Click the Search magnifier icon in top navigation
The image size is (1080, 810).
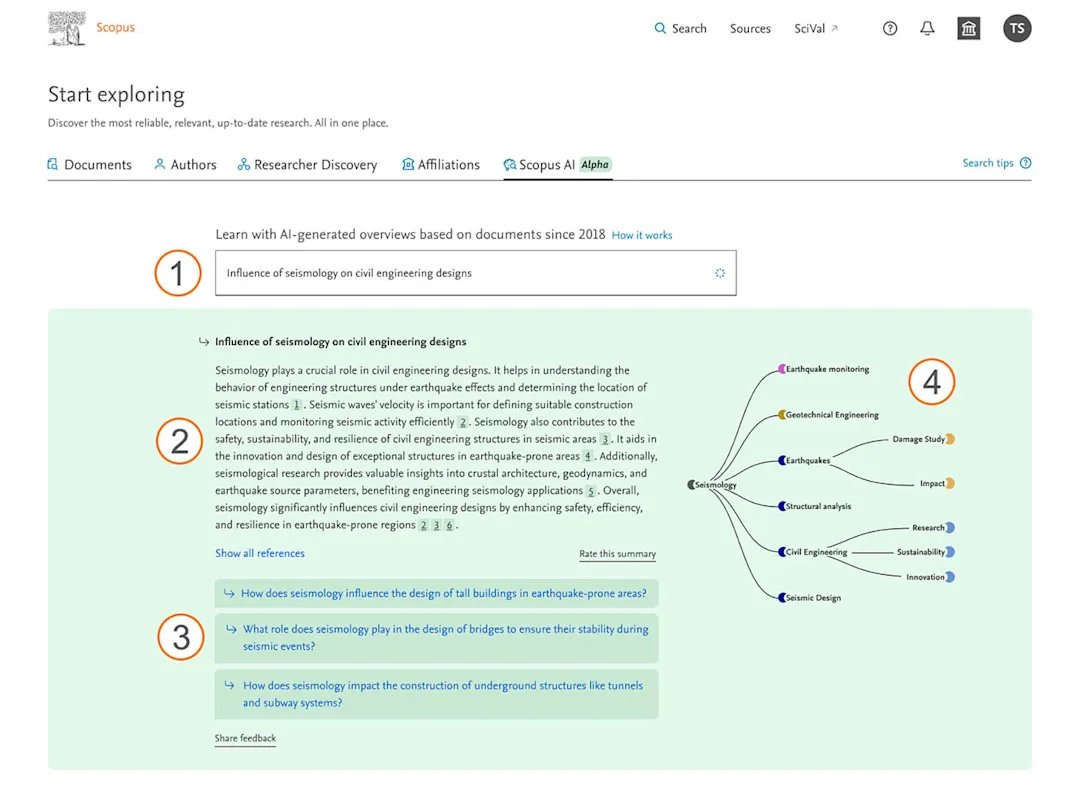click(x=660, y=28)
